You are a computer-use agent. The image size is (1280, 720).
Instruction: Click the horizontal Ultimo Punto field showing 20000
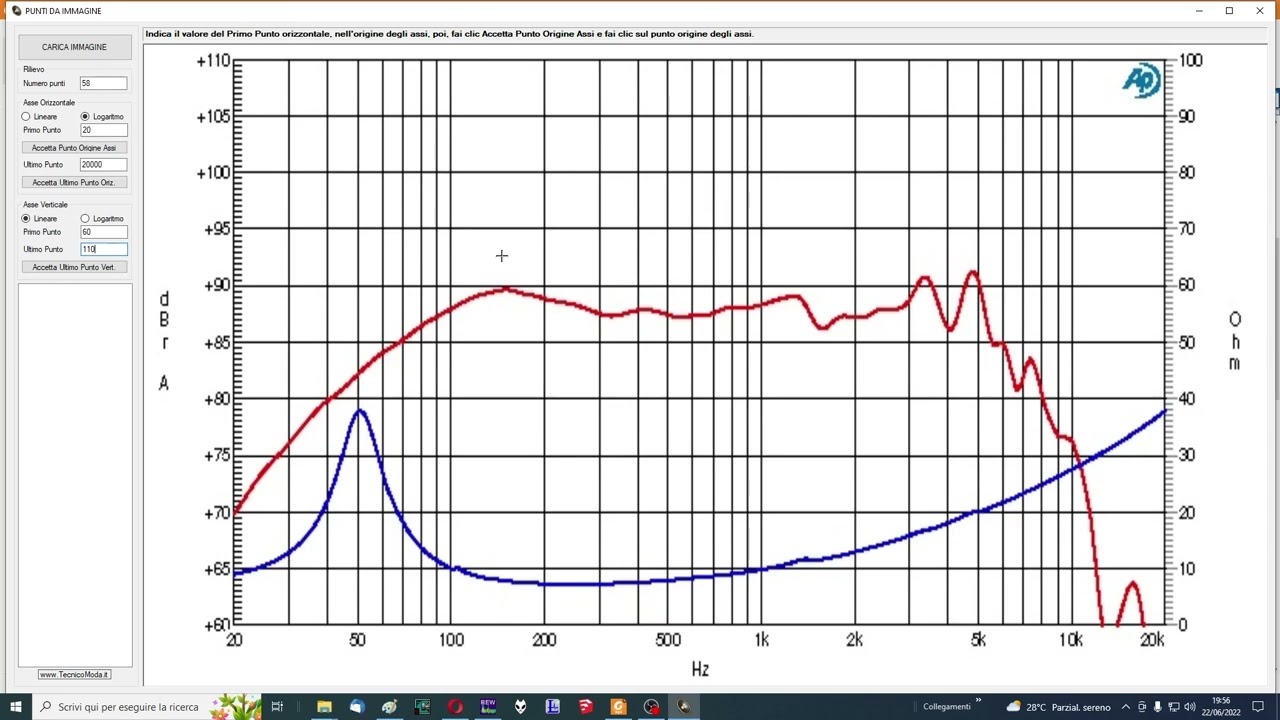[104, 165]
